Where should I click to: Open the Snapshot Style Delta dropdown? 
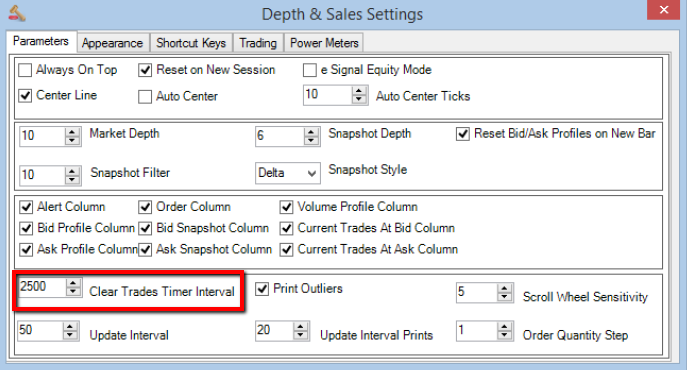pos(287,173)
